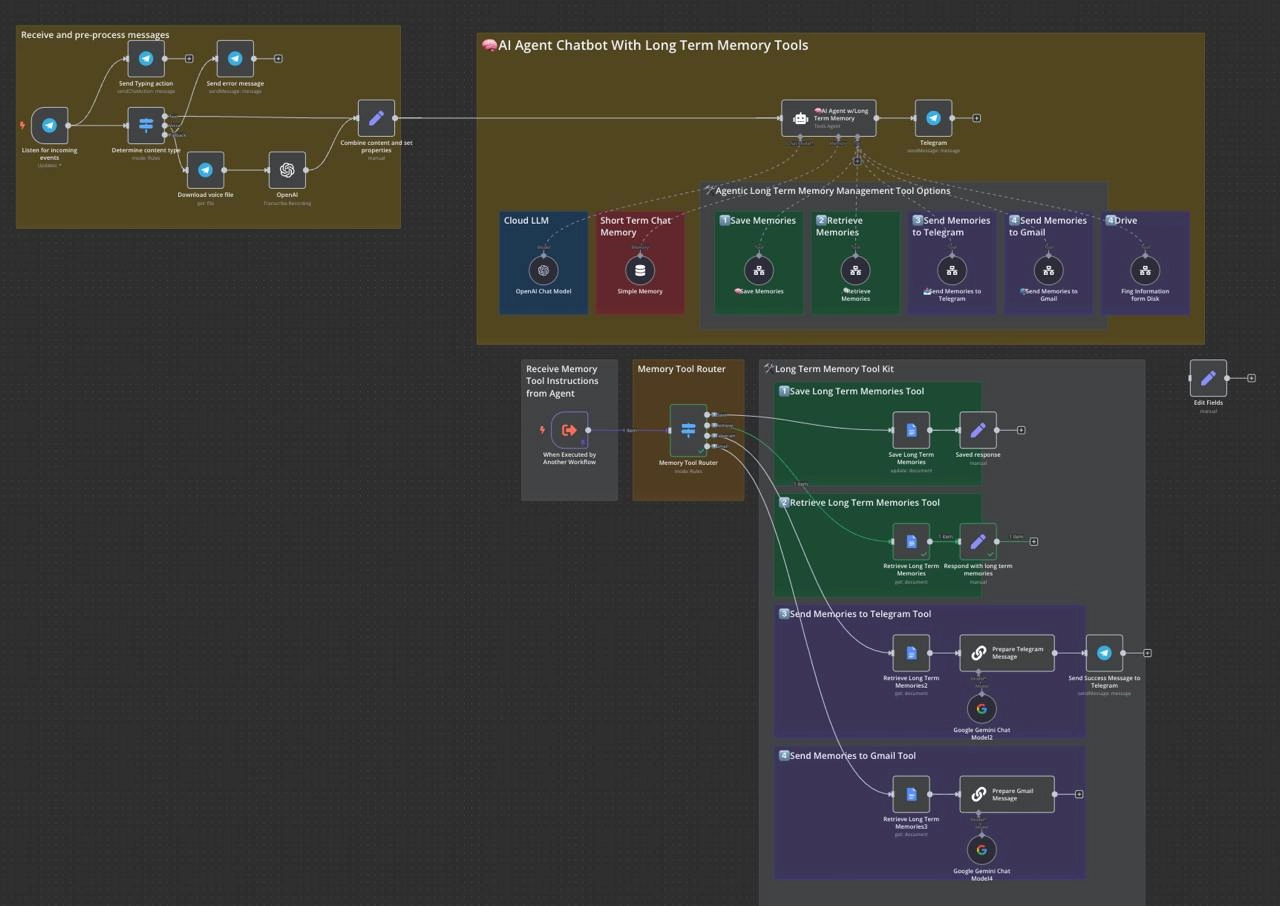Add a tool to the AI Agent's tool connector
This screenshot has width=1280, height=906.
[x=857, y=160]
